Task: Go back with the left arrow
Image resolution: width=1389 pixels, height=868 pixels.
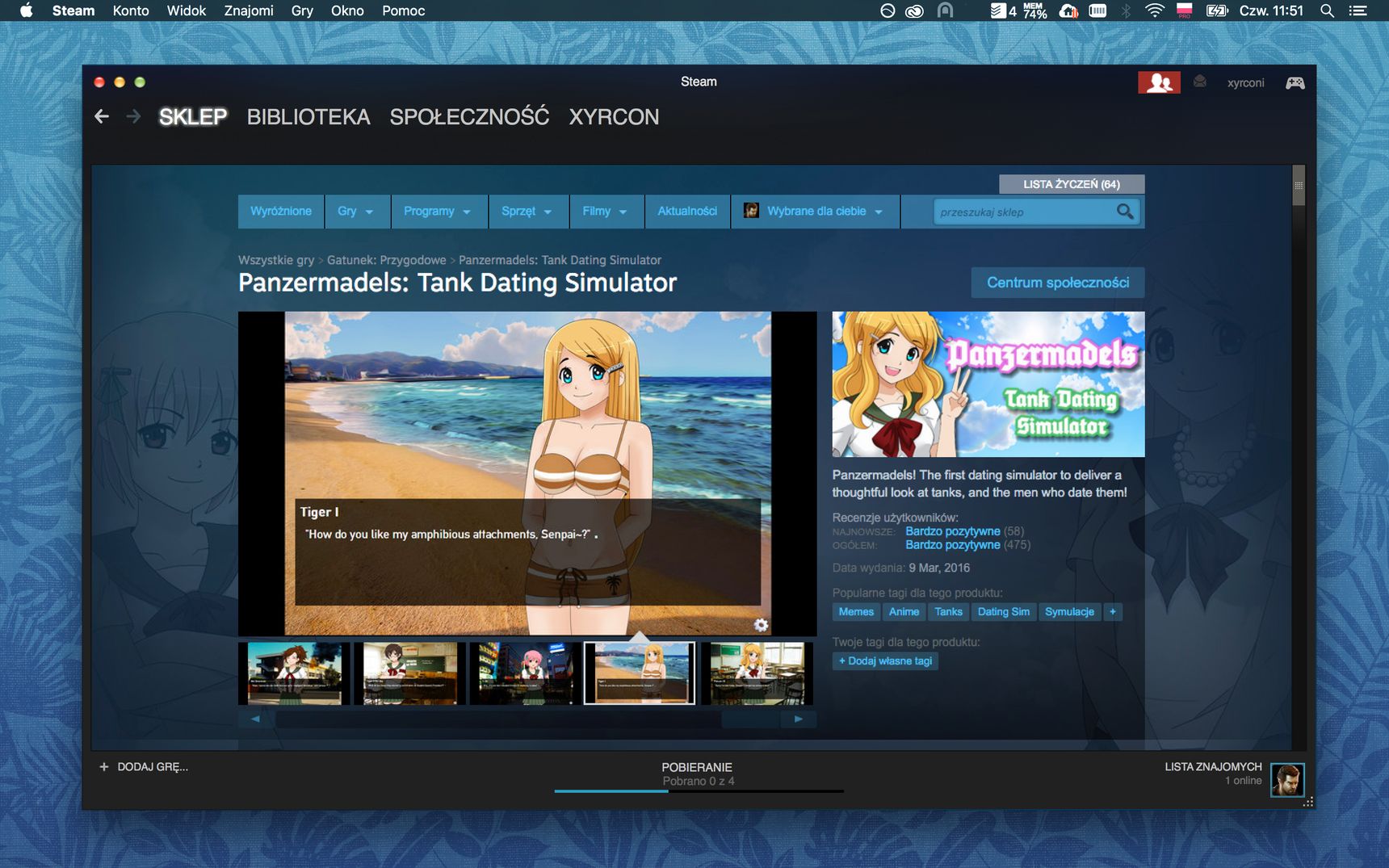Action: (x=102, y=116)
